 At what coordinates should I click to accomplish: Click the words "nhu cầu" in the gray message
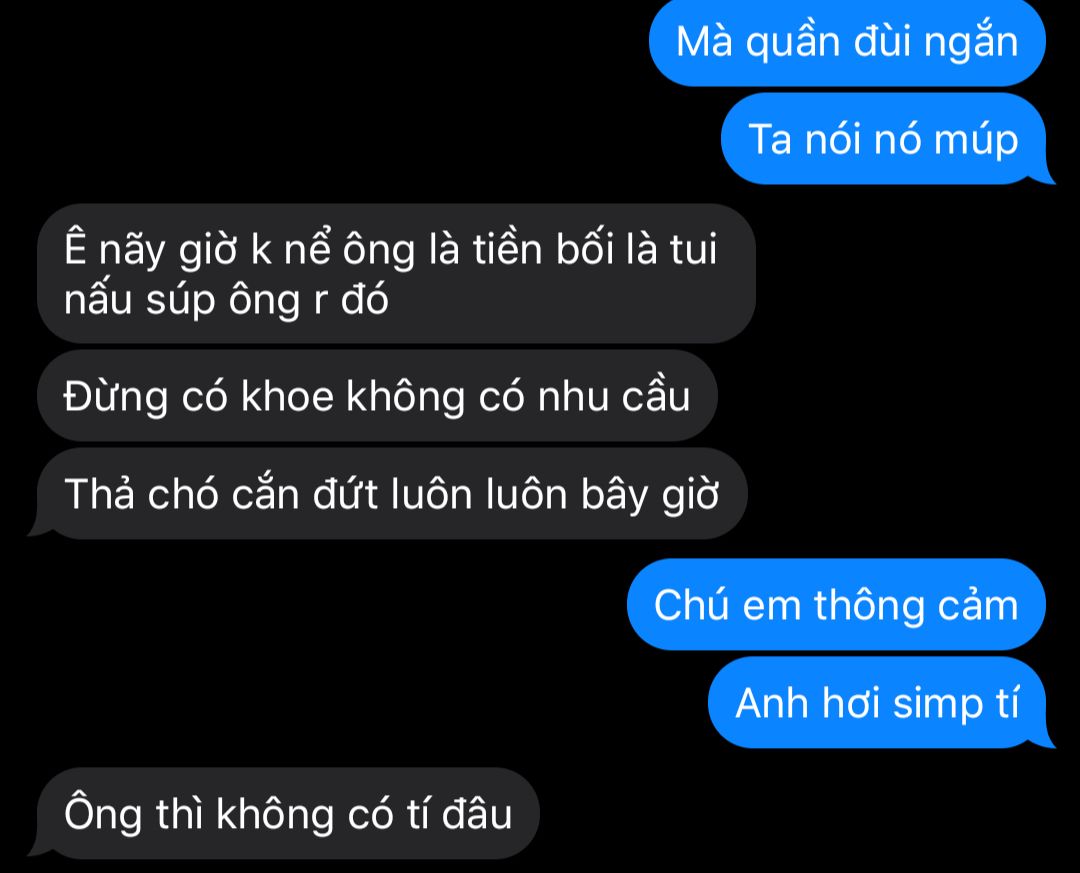(614, 398)
